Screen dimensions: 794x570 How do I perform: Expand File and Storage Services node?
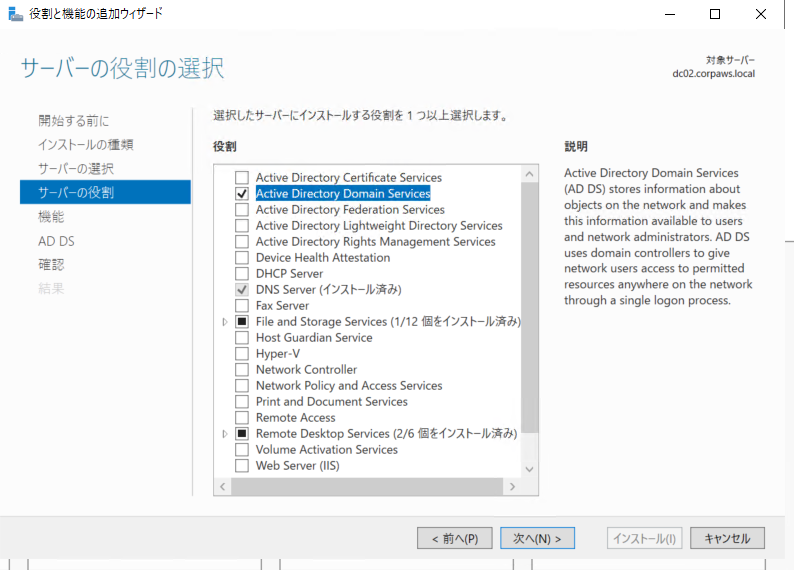225,321
